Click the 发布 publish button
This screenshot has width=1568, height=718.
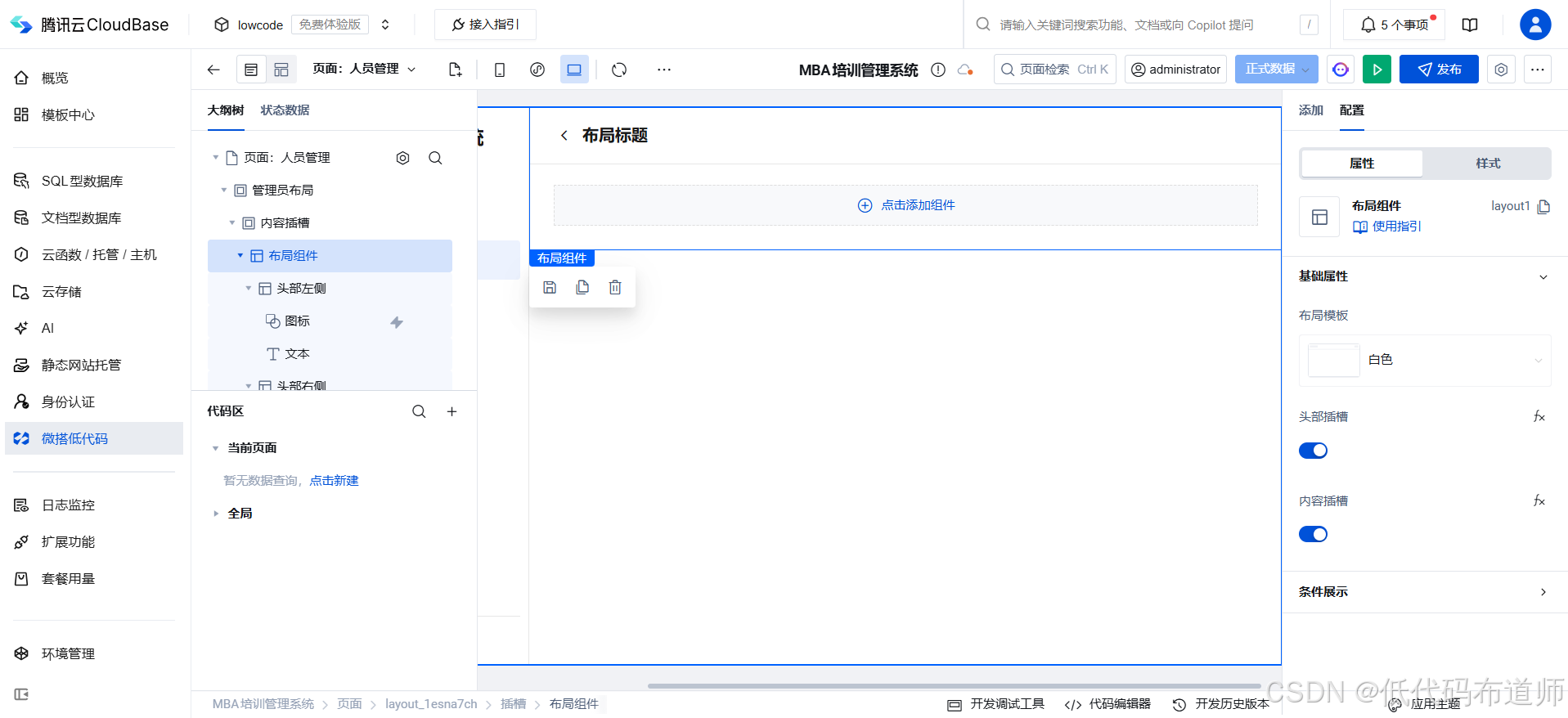(1439, 70)
